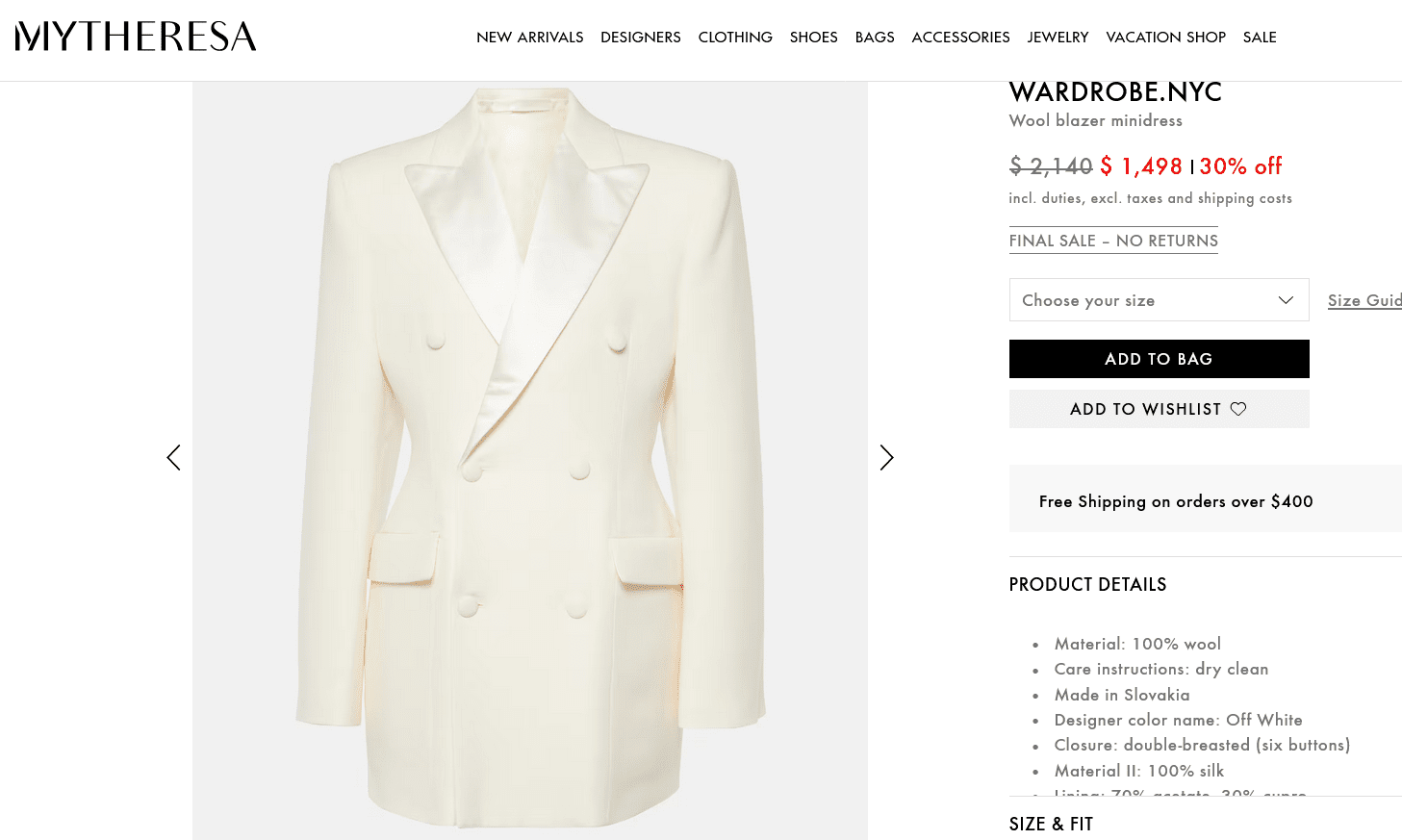1402x840 pixels.
Task: Click the Final Sale – No Returns link
Action: [1113, 241]
